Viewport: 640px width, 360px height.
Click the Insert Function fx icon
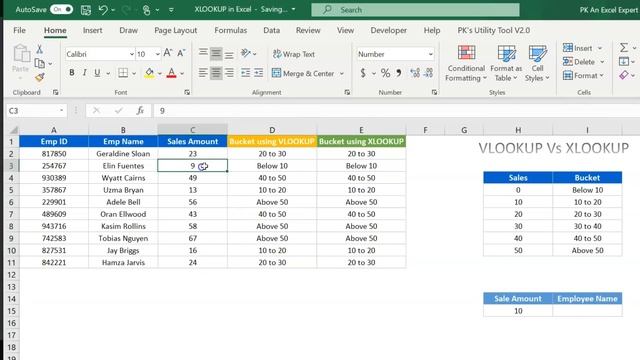[x=140, y=111]
